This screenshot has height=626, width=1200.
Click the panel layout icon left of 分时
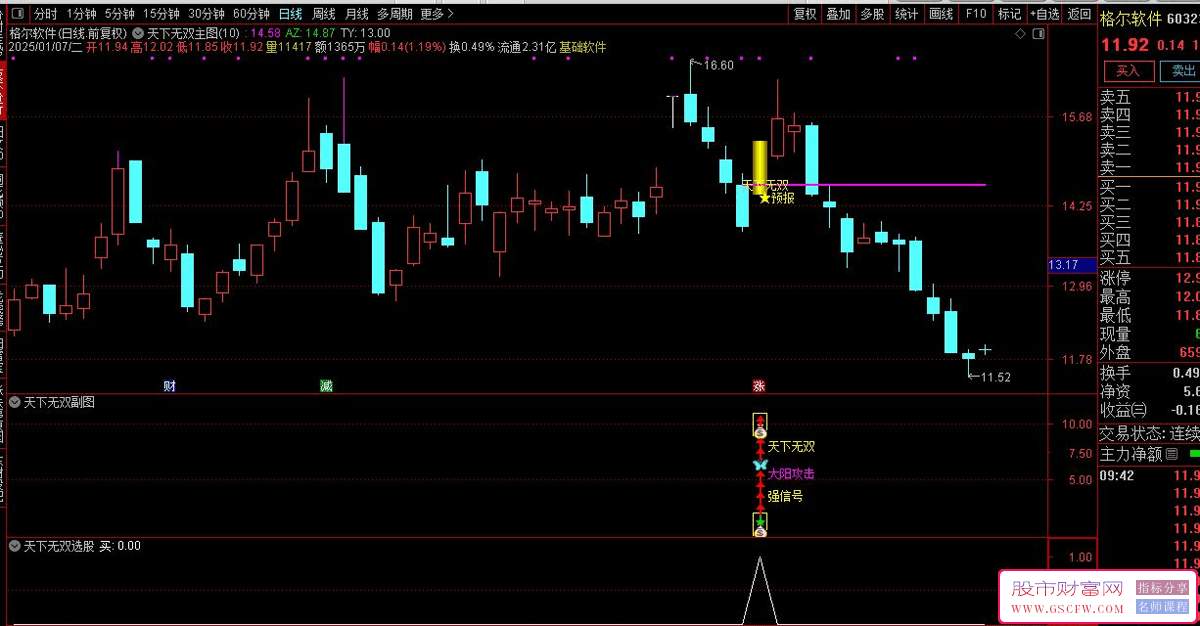point(16,14)
